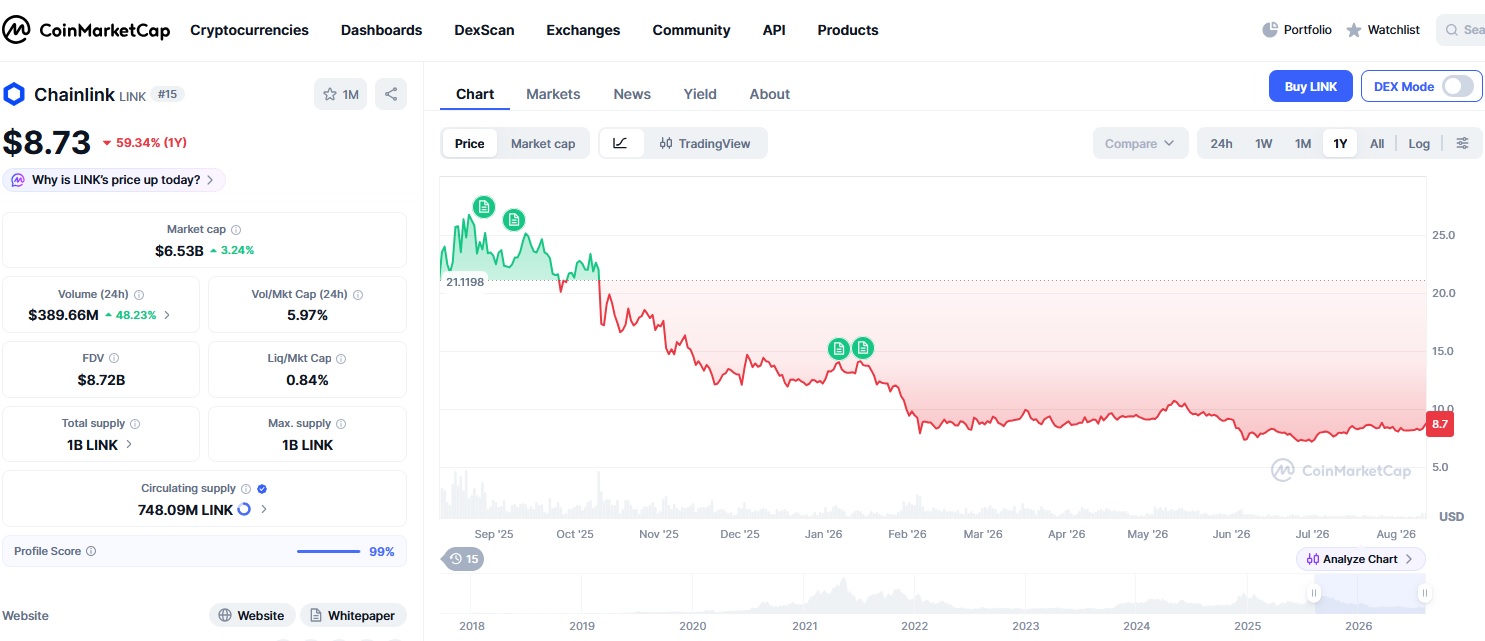Click right handle of range slider

(x=1424, y=594)
